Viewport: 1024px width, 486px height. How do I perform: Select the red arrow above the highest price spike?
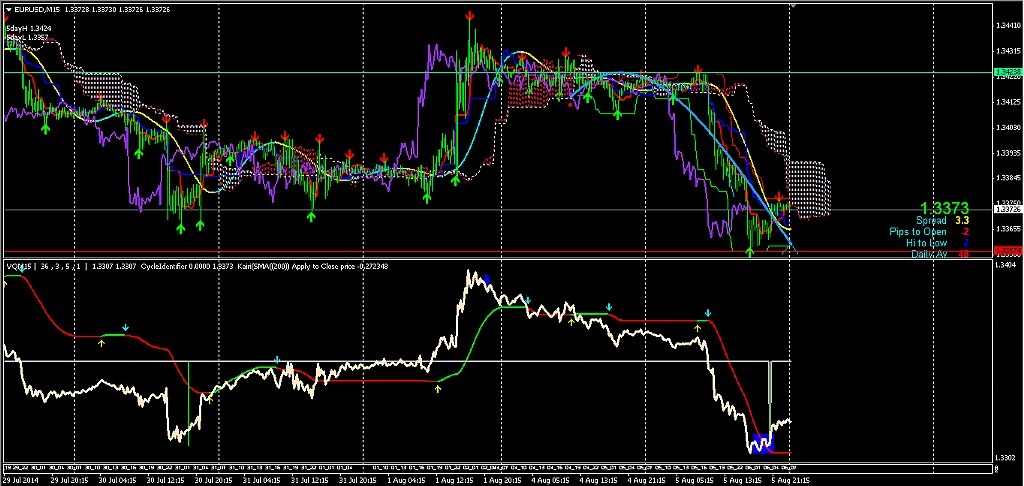tap(470, 16)
